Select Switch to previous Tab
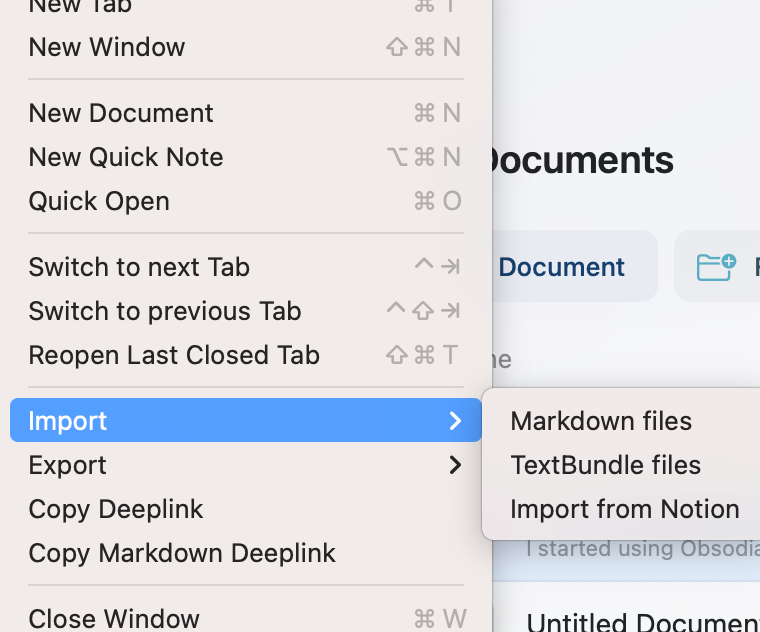Image resolution: width=760 pixels, height=632 pixels. tap(165, 311)
